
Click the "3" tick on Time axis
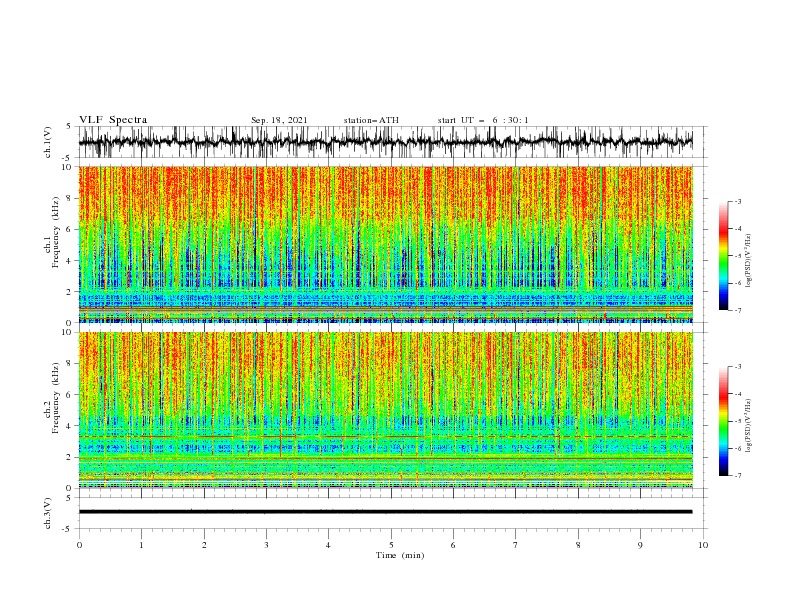click(x=266, y=545)
